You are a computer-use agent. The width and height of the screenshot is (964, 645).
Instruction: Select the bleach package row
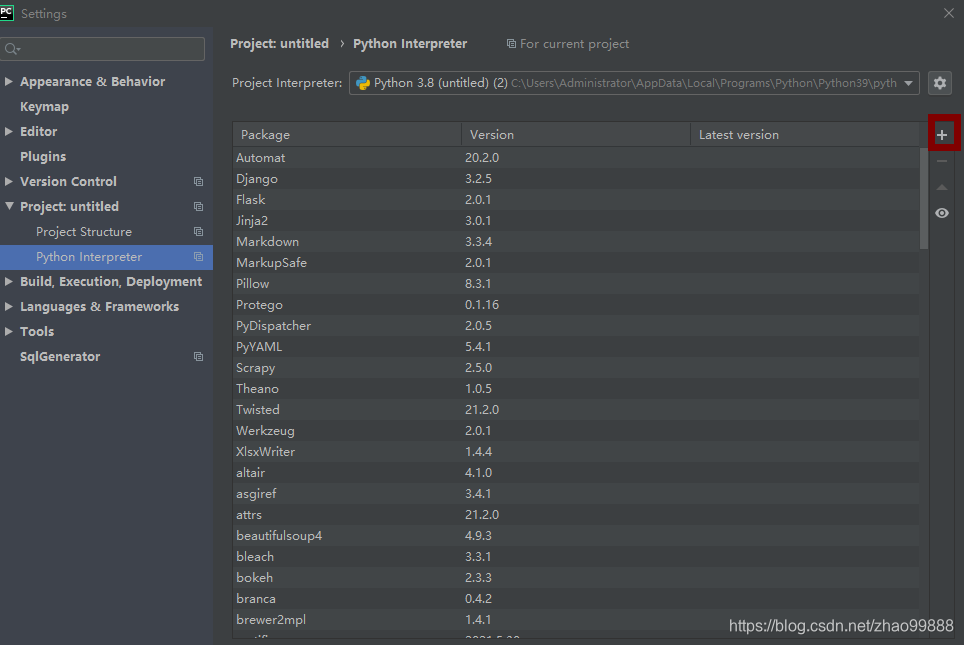[576, 556]
